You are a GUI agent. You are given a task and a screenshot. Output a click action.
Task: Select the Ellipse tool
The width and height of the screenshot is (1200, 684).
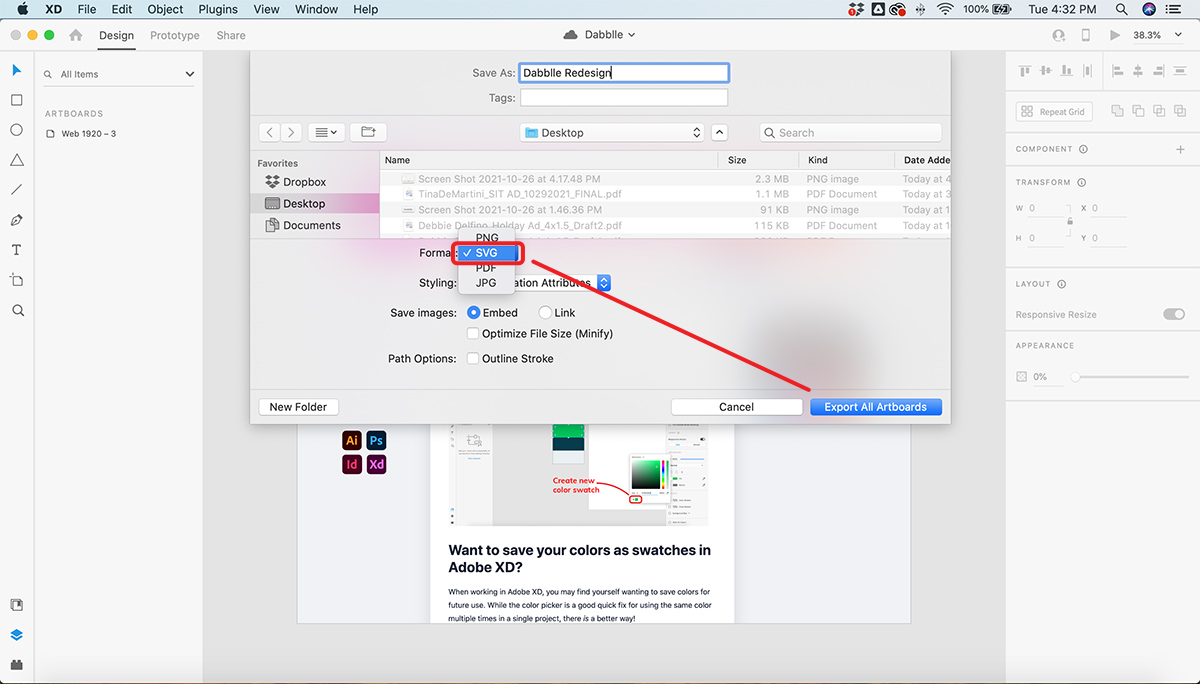(x=17, y=130)
